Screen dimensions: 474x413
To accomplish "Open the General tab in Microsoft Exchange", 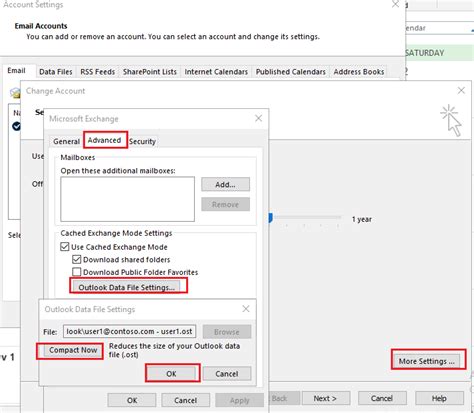I will (x=66, y=141).
